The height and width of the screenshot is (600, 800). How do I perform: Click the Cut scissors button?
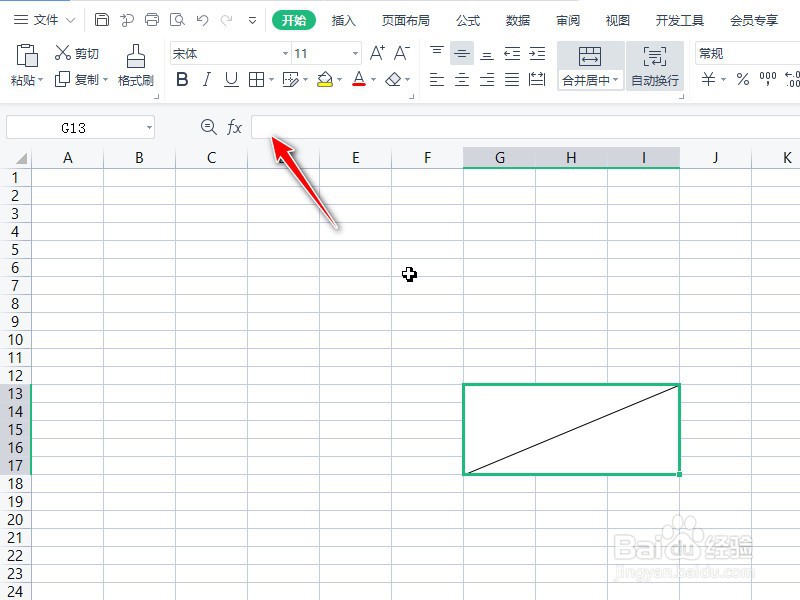click(x=77, y=53)
